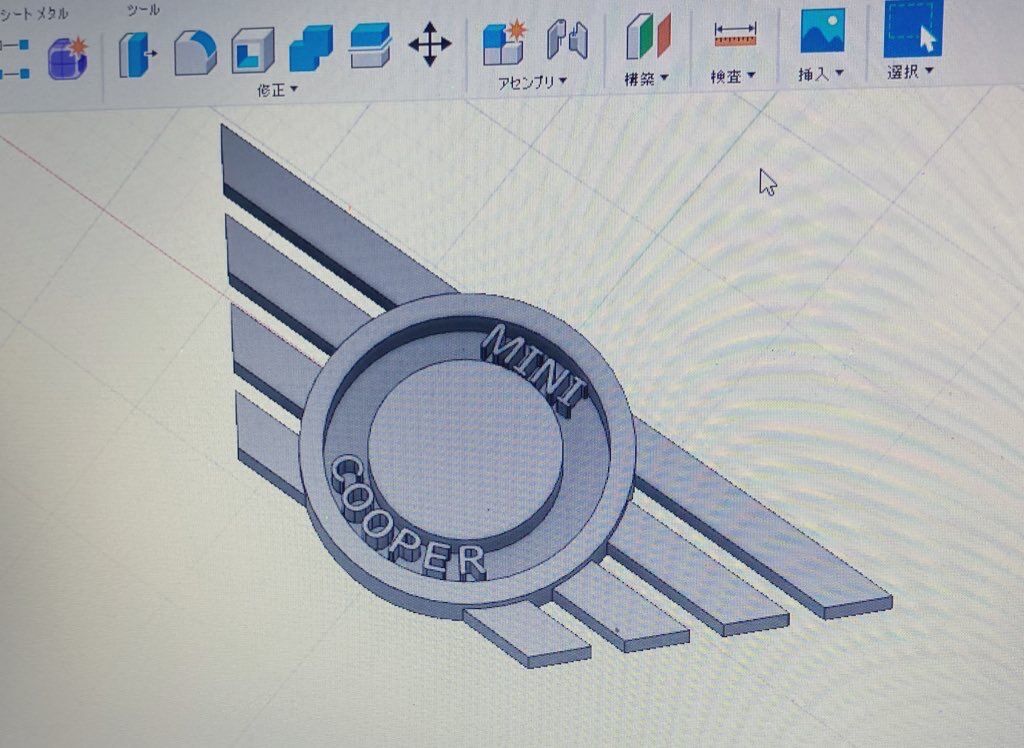The height and width of the screenshot is (748, 1024).
Task: Open the アセンブリ dropdown menu
Action: point(532,82)
